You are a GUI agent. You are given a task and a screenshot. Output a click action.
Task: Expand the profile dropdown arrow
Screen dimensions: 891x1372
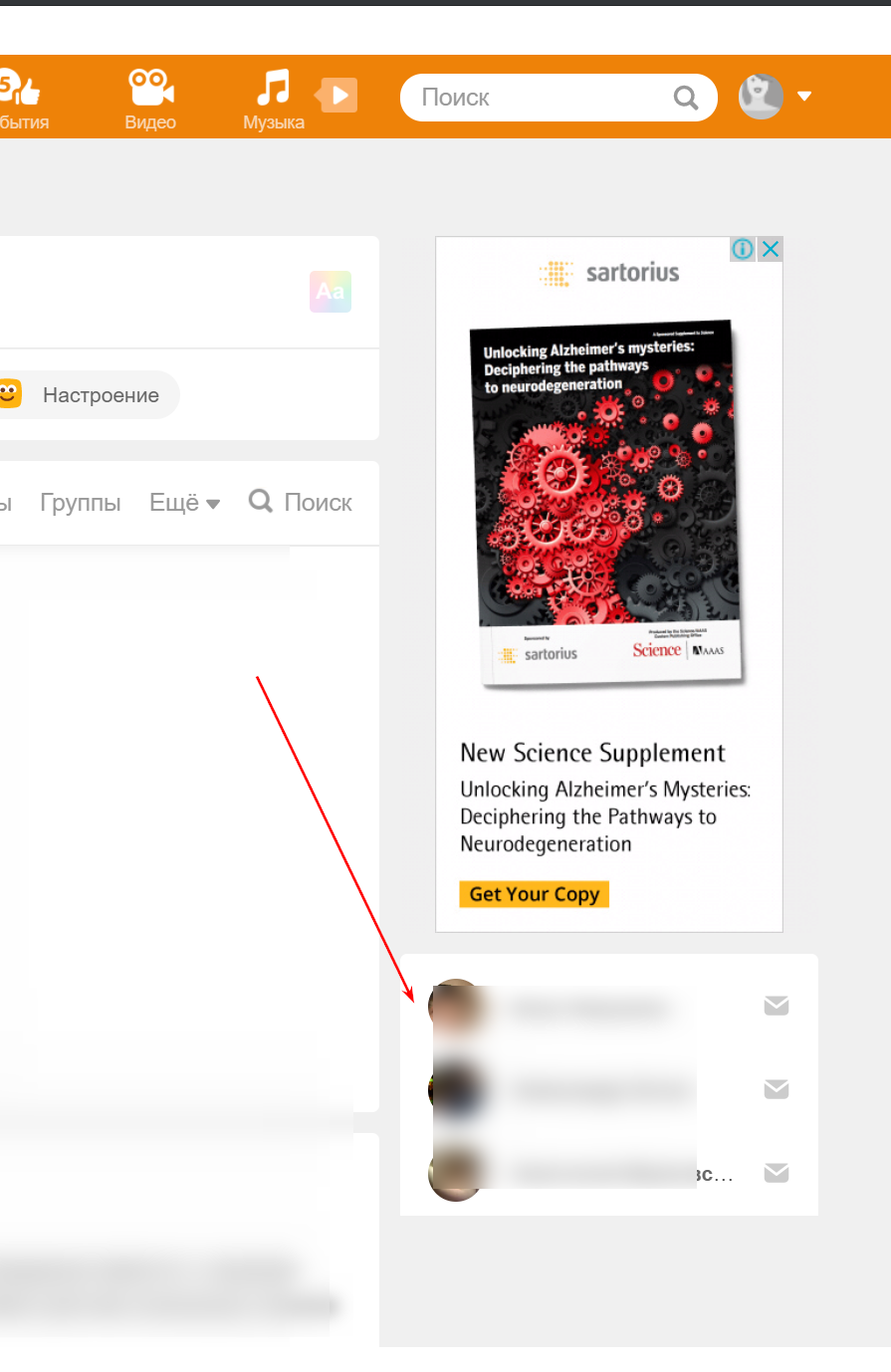pos(804,97)
